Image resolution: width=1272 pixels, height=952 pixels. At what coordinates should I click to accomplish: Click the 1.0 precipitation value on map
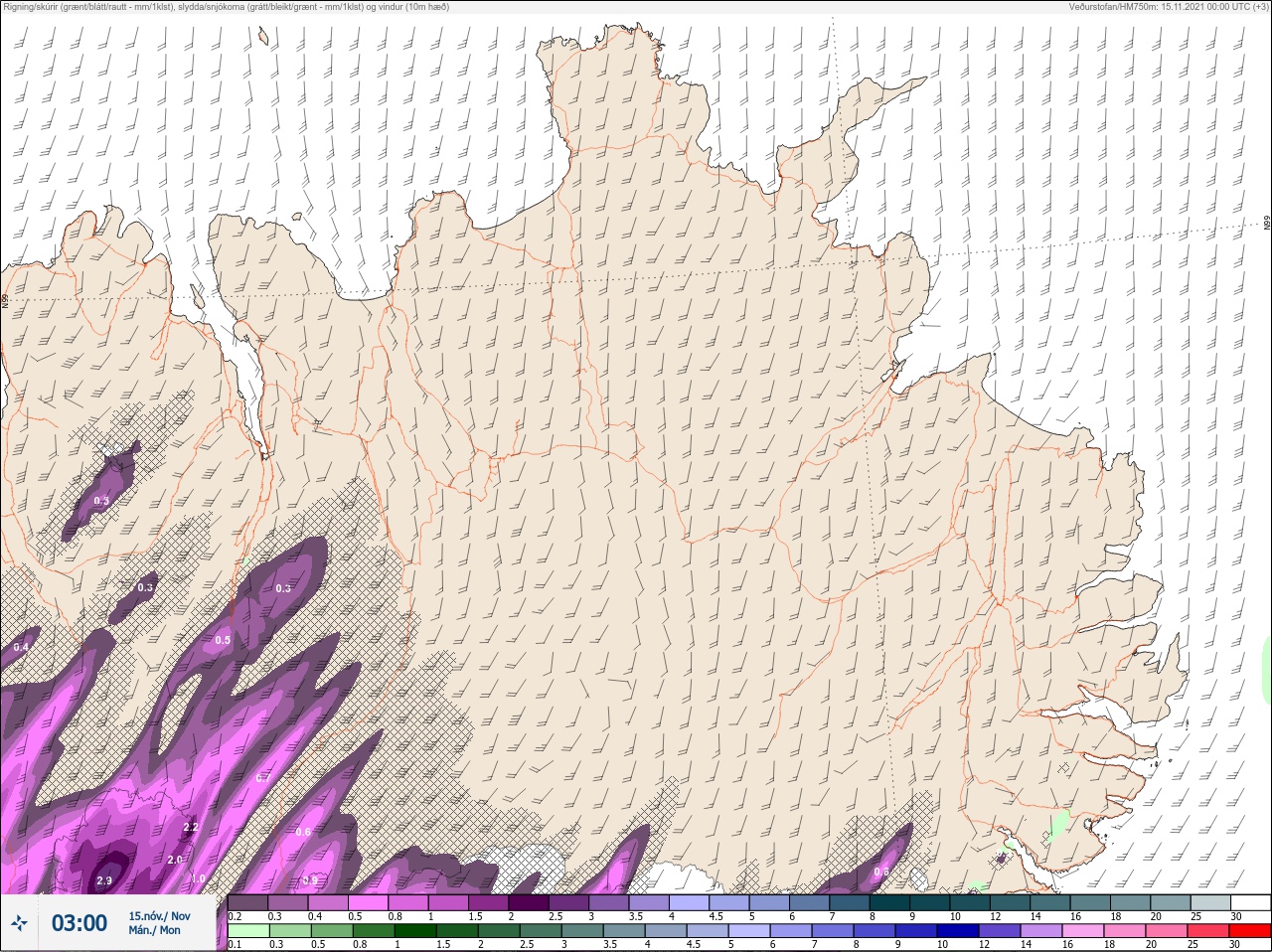coord(198,878)
